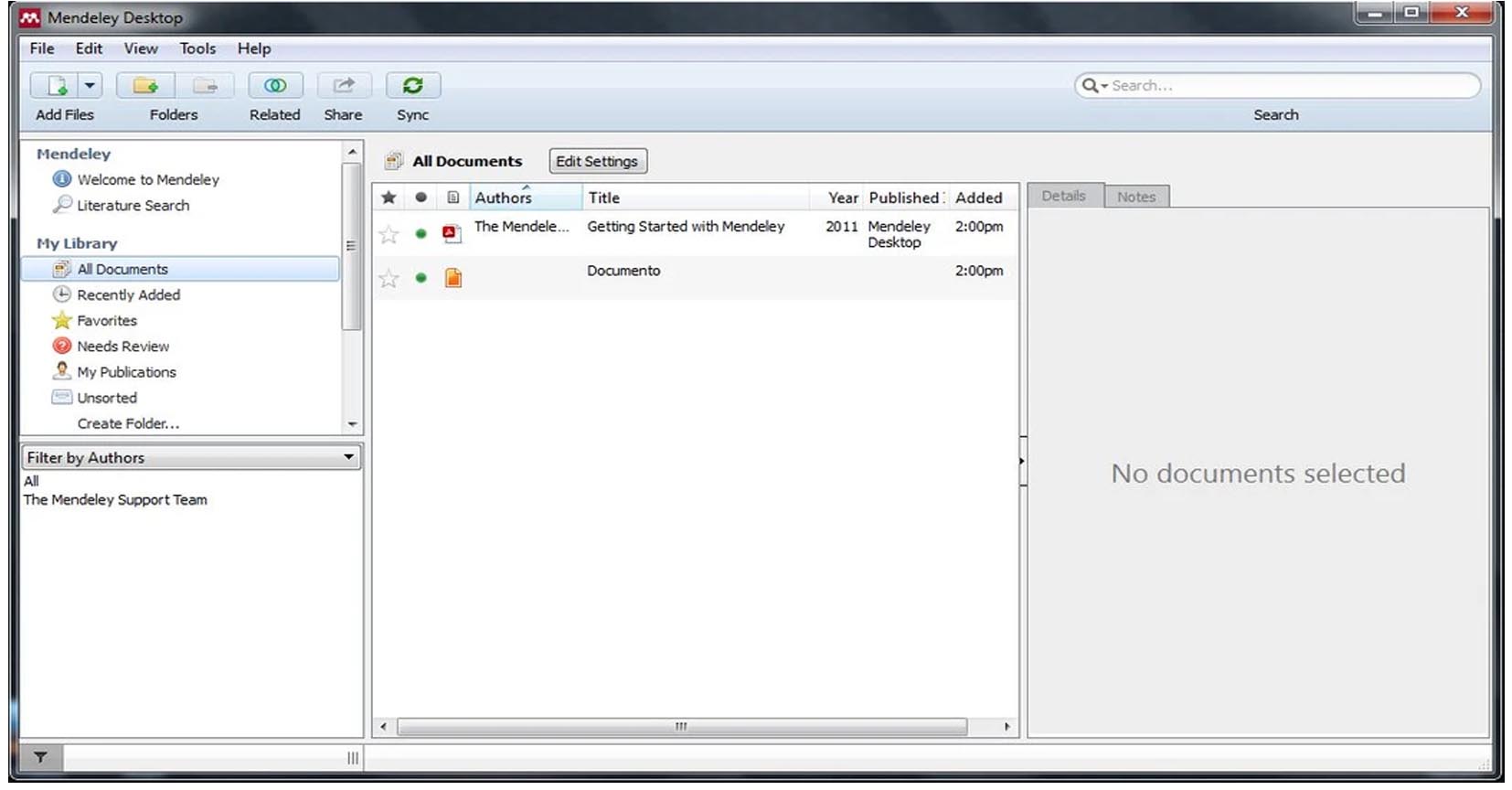Viewport: 1512px width, 790px height.
Task: Toggle favorite star for Documento
Action: [x=389, y=279]
